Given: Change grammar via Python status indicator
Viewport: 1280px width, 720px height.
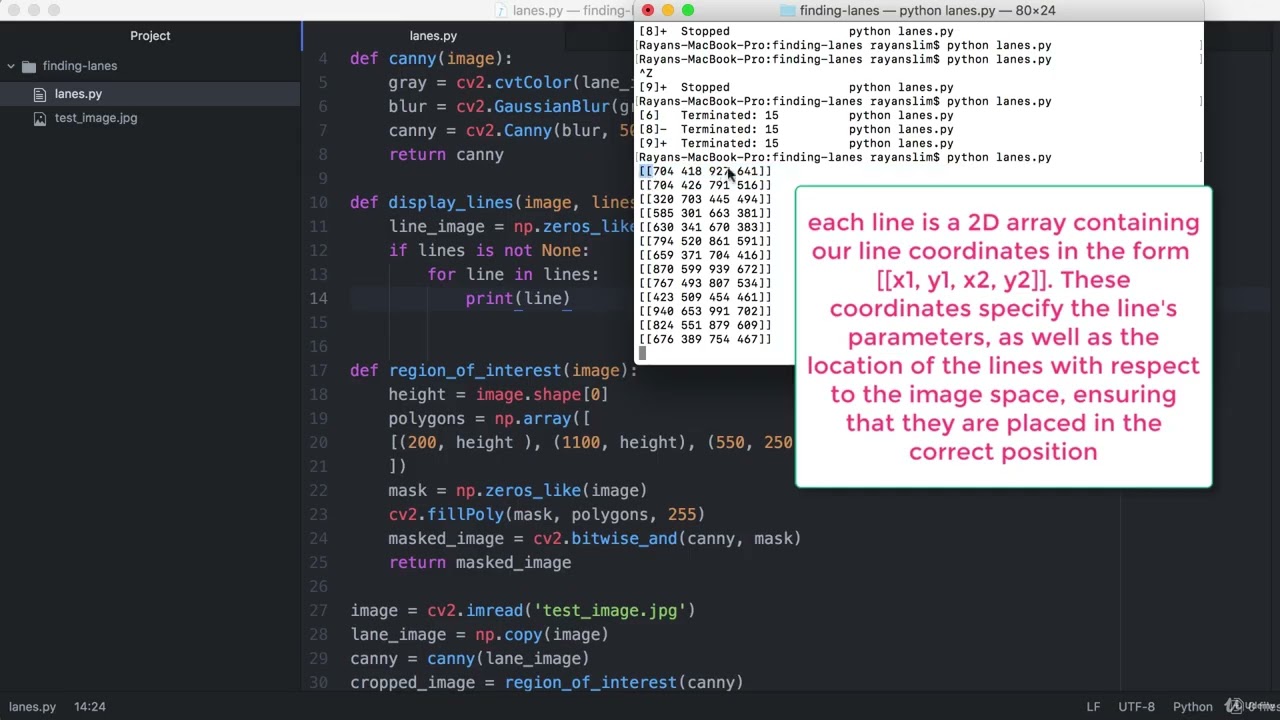Looking at the screenshot, I should pos(1192,706).
